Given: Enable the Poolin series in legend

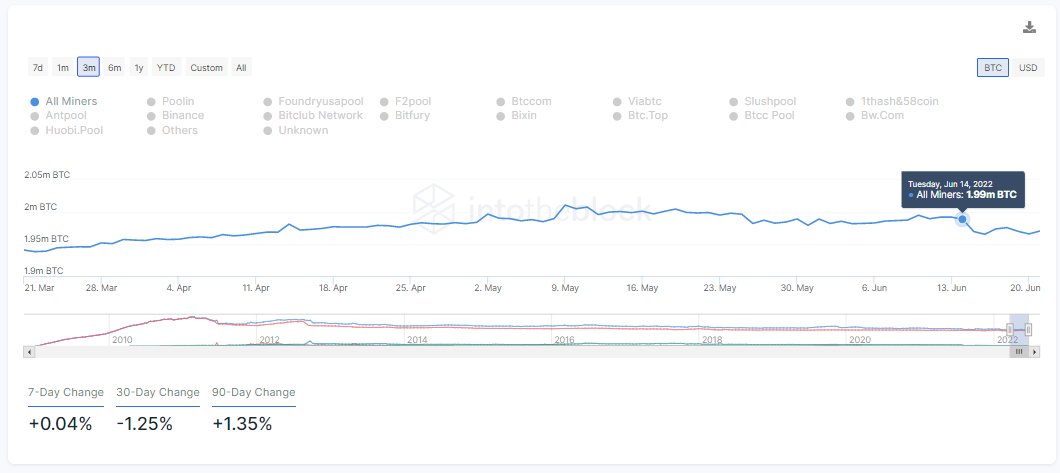Looking at the screenshot, I should 151,102.
